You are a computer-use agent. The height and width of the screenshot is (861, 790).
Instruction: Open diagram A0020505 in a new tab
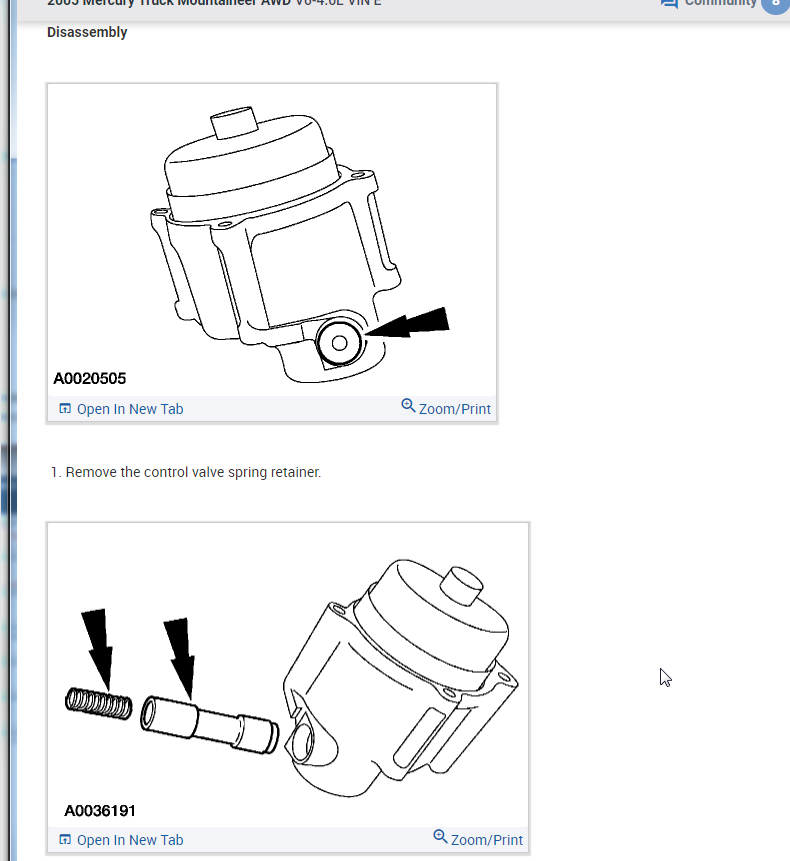[x=121, y=409]
